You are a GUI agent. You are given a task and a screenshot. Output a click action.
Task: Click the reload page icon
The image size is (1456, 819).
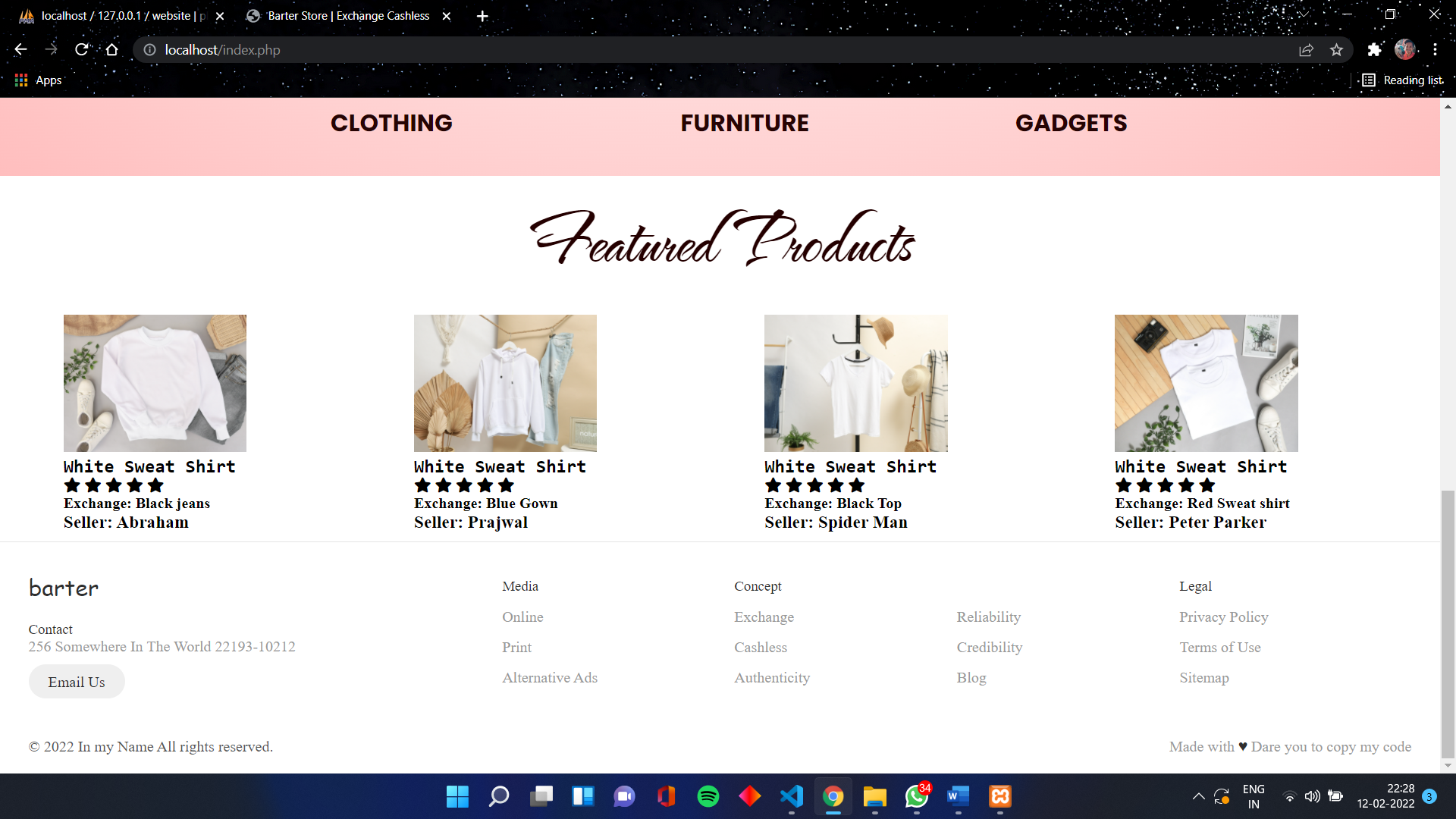pos(81,50)
